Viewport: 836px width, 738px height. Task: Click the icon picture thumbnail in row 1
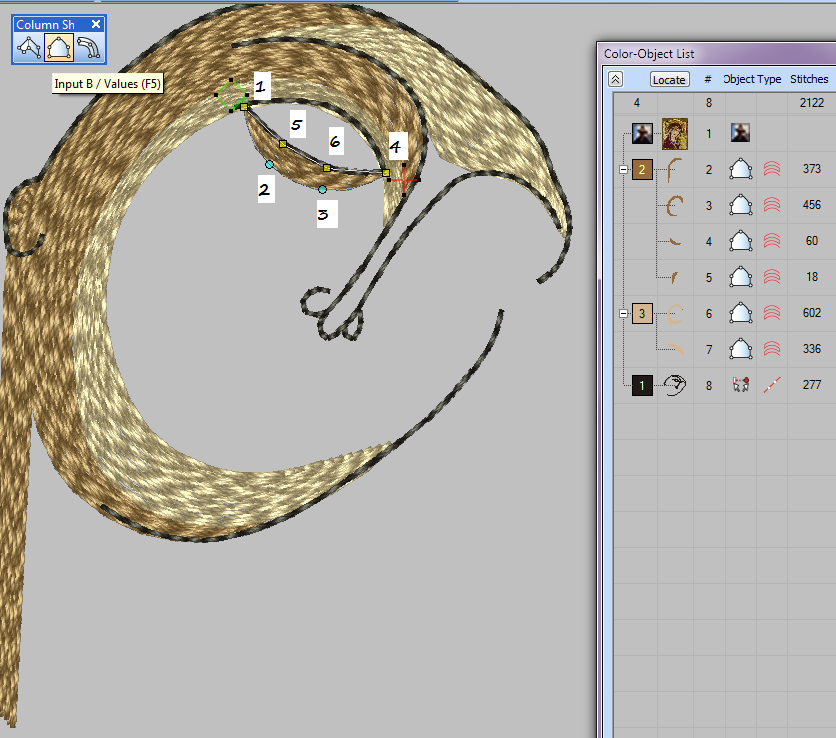(x=675, y=133)
